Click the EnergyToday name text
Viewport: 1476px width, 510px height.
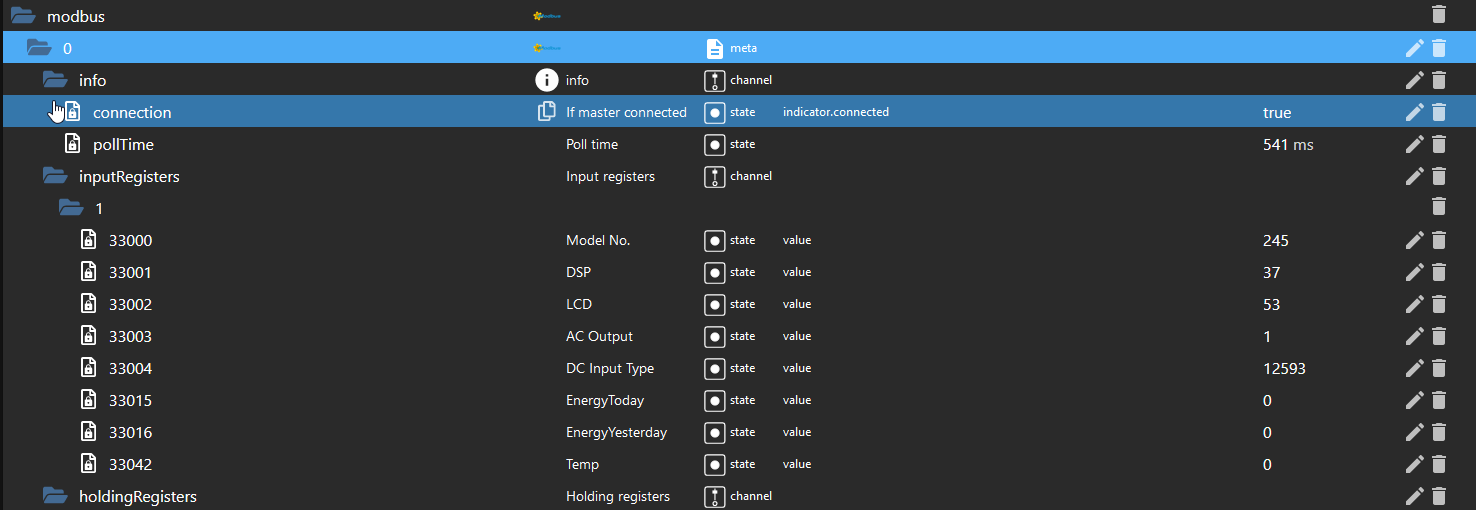(x=605, y=400)
